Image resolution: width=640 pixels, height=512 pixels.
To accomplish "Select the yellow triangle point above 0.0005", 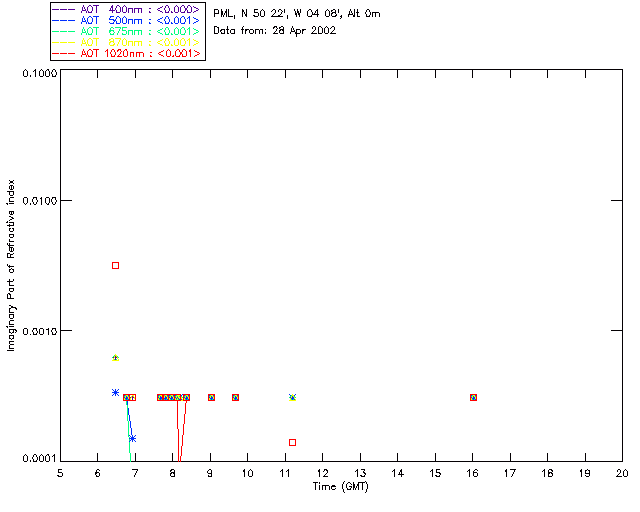I will (x=116, y=358).
